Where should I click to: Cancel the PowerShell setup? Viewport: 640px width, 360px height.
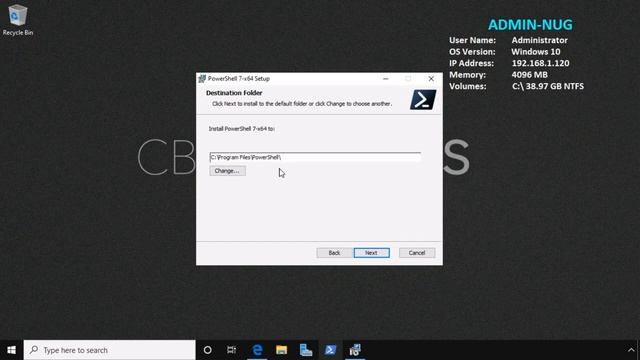click(x=417, y=253)
